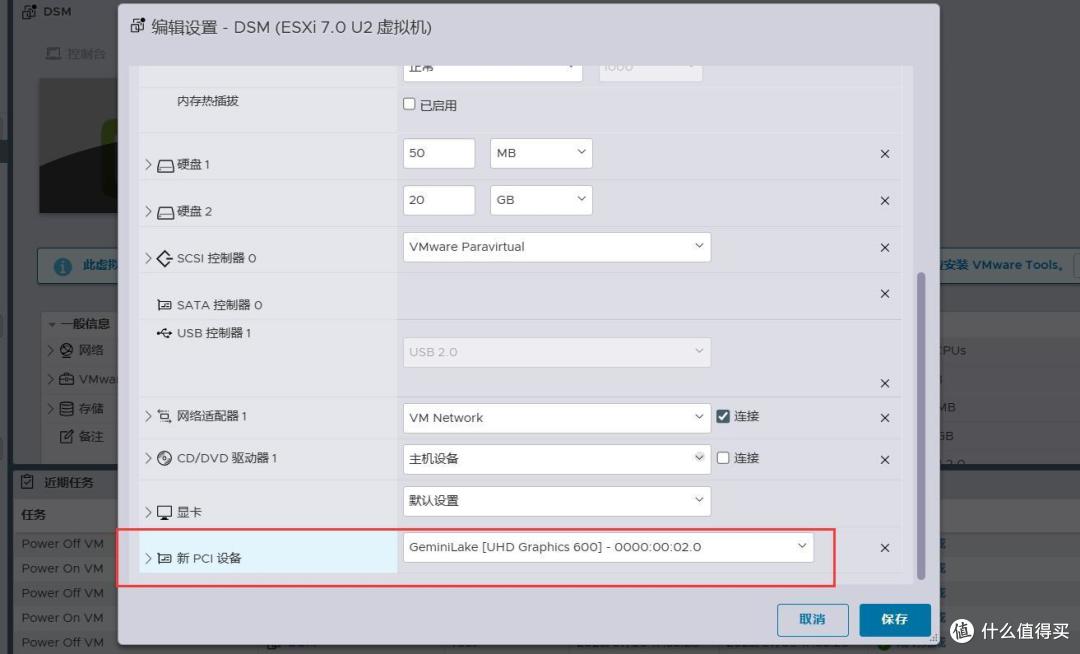Open the 主机设备 dropdown for CD/DVD

coord(557,458)
